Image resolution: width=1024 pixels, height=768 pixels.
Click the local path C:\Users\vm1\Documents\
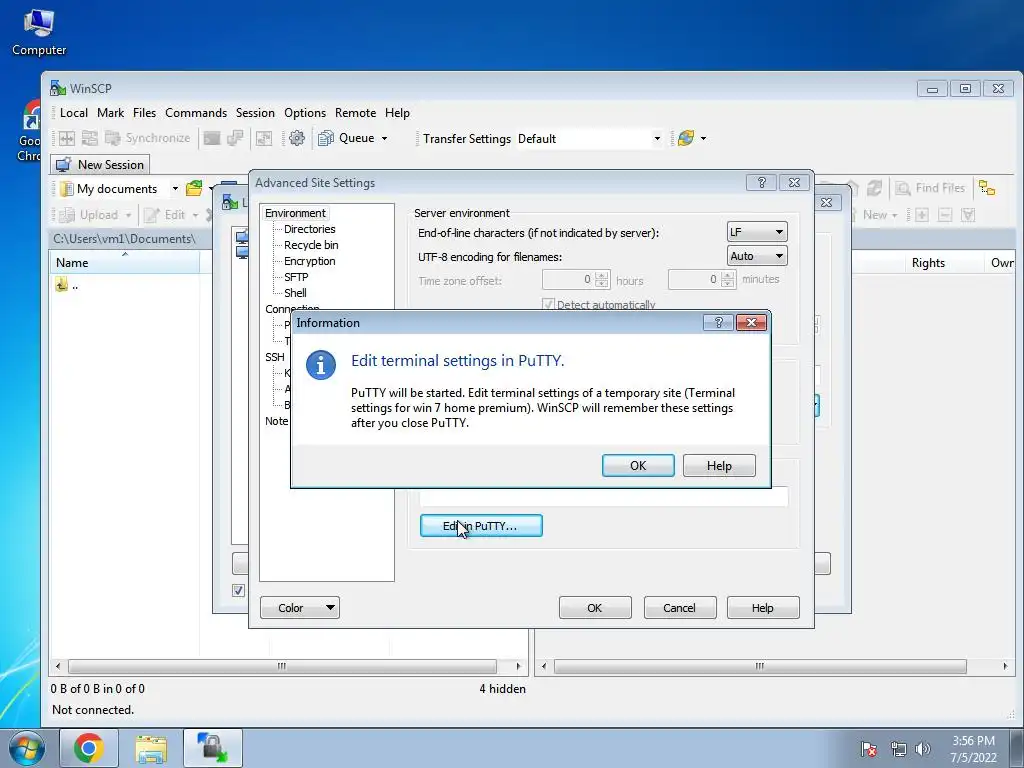[124, 239]
